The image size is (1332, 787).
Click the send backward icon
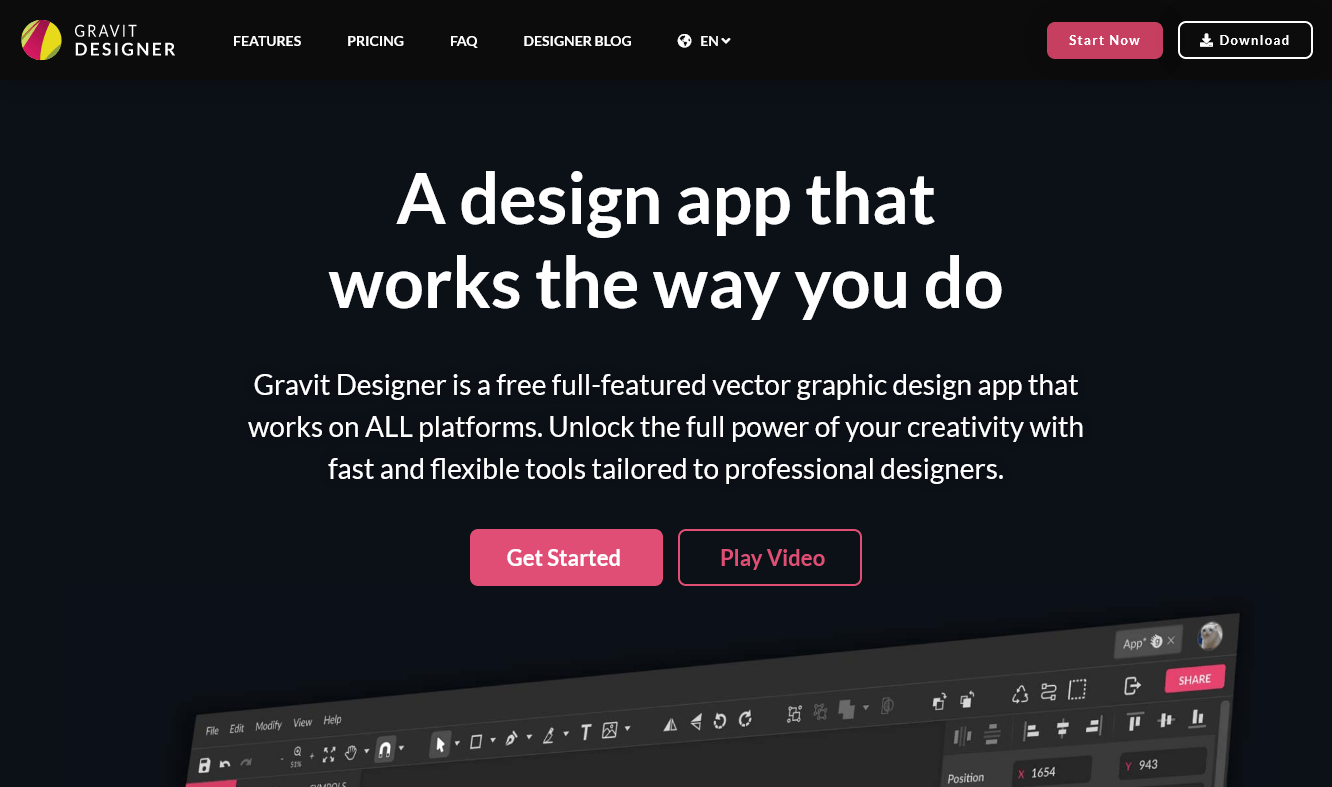pos(967,698)
